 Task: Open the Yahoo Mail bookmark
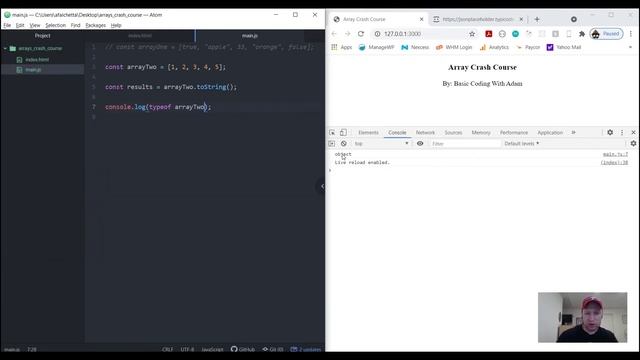coord(564,47)
